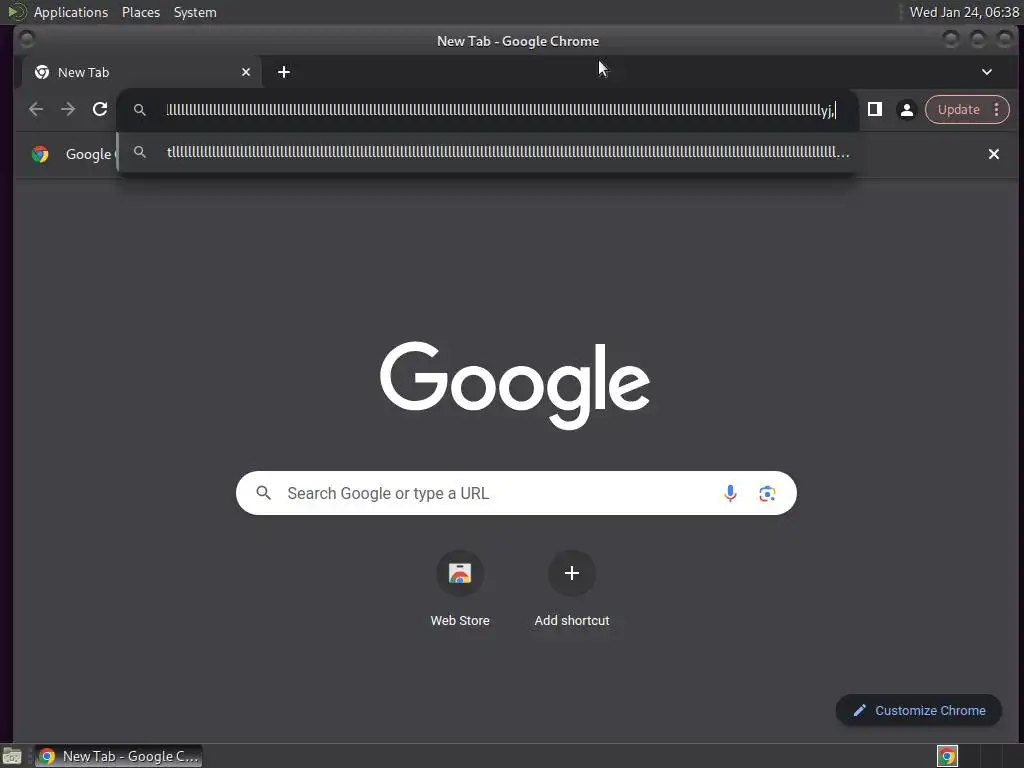Click the Add shortcut label text
Viewport: 1024px width, 768px height.
(571, 620)
